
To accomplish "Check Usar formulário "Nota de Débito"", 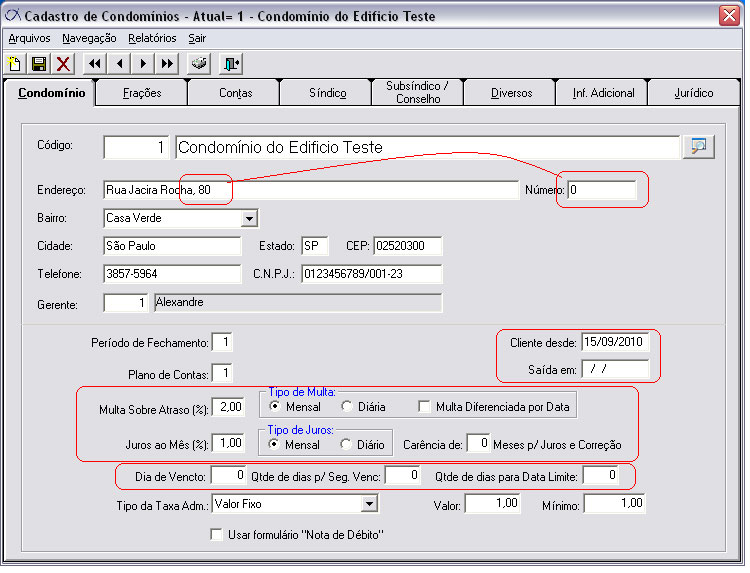I will 216,535.
